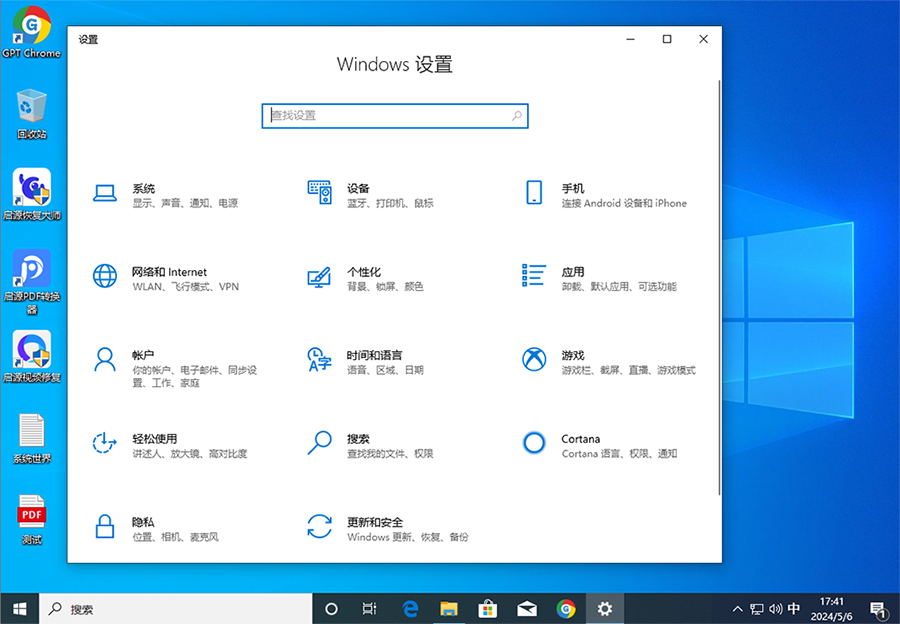Open the 应用 category title
The width and height of the screenshot is (900, 624).
(x=573, y=272)
